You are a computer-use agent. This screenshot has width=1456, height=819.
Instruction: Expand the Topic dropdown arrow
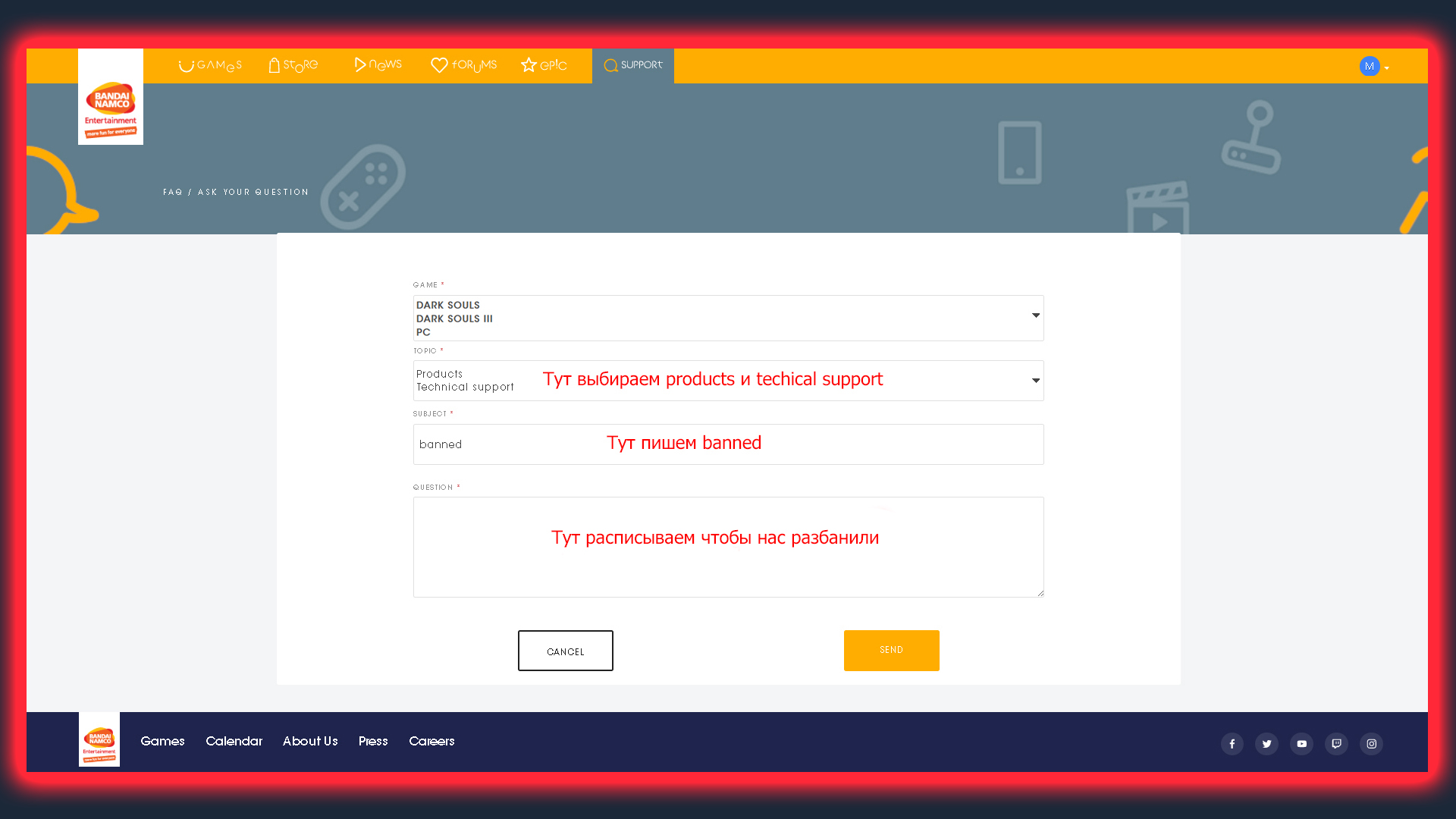[x=1035, y=381]
